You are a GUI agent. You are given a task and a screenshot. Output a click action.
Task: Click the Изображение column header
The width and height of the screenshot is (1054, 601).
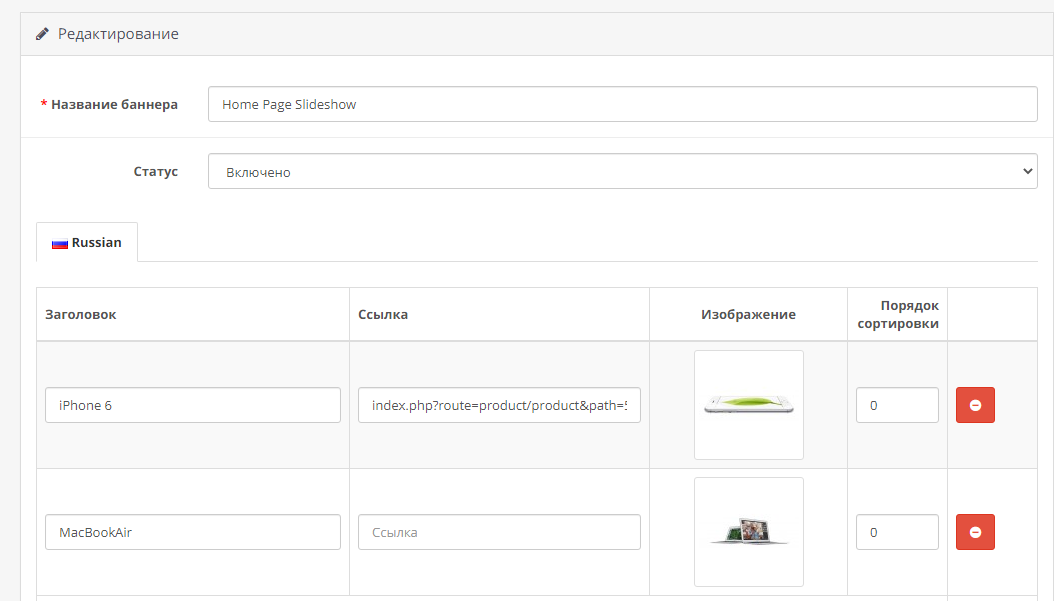tap(748, 314)
